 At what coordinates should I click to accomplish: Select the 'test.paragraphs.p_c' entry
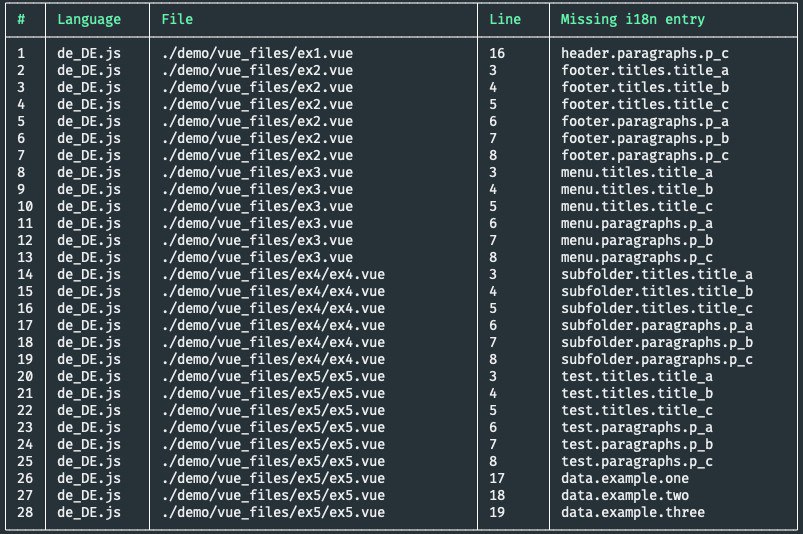tap(637, 461)
